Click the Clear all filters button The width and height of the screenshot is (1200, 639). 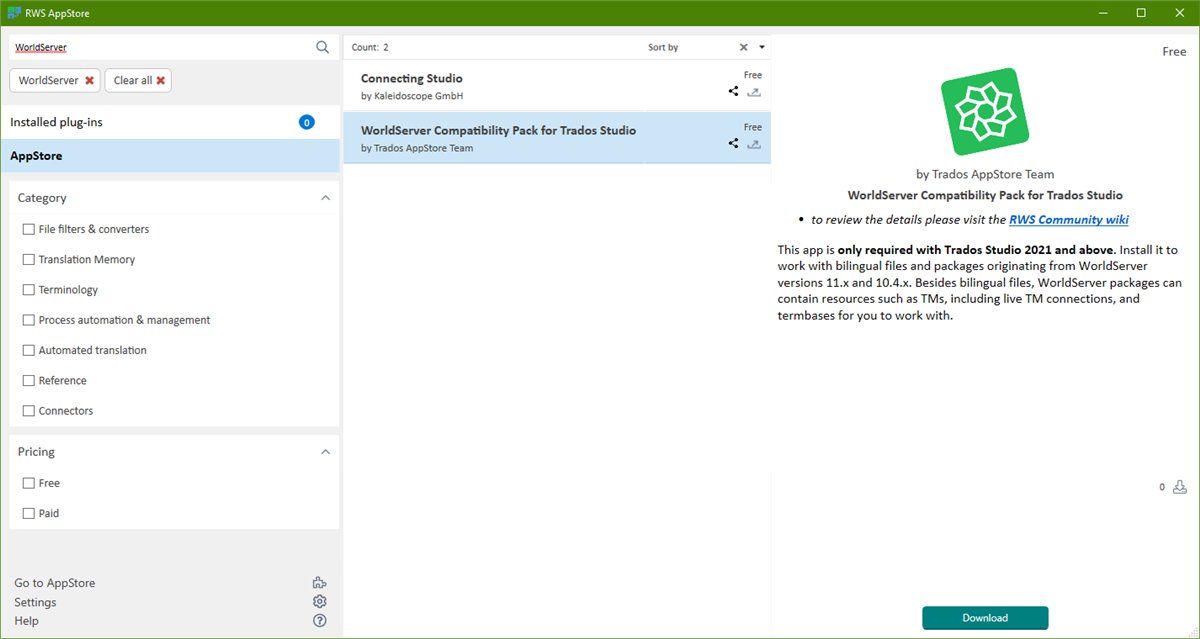coord(138,80)
